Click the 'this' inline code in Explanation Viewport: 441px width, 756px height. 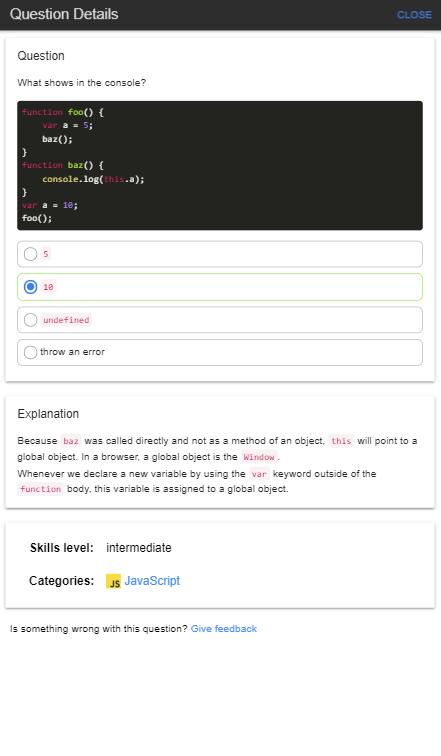point(341,441)
